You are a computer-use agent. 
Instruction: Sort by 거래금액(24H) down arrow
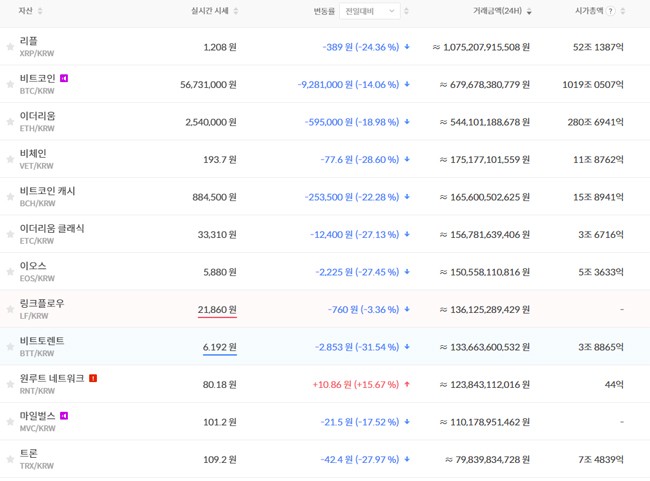[x=529, y=12]
